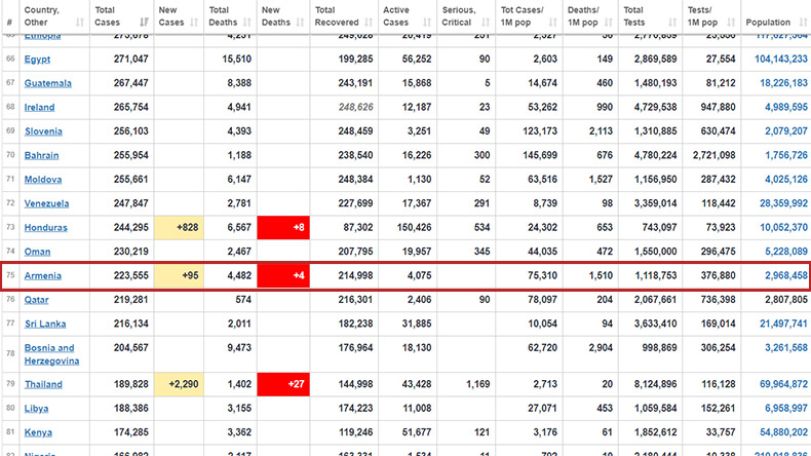Click the Total Tests column header
Image resolution: width=811 pixels, height=456 pixels.
pyautogui.click(x=650, y=17)
